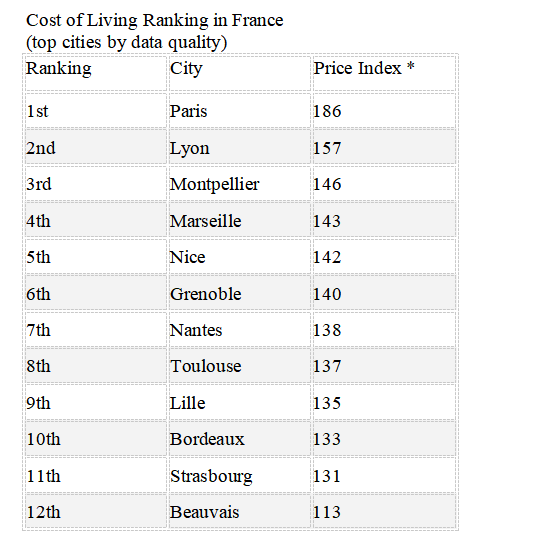This screenshot has width=541, height=542.
Task: Select the Strasbourg city cell
Action: [240, 476]
